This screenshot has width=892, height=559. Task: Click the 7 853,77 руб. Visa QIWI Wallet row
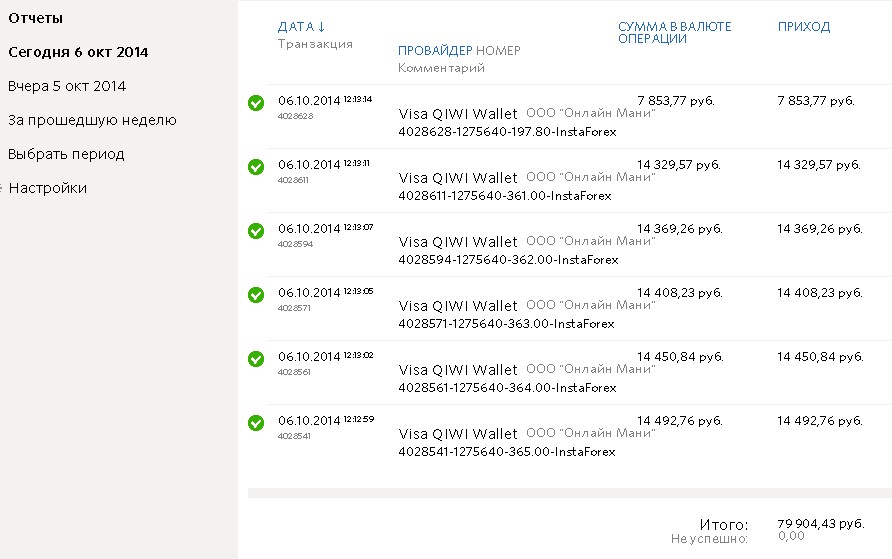click(458, 114)
